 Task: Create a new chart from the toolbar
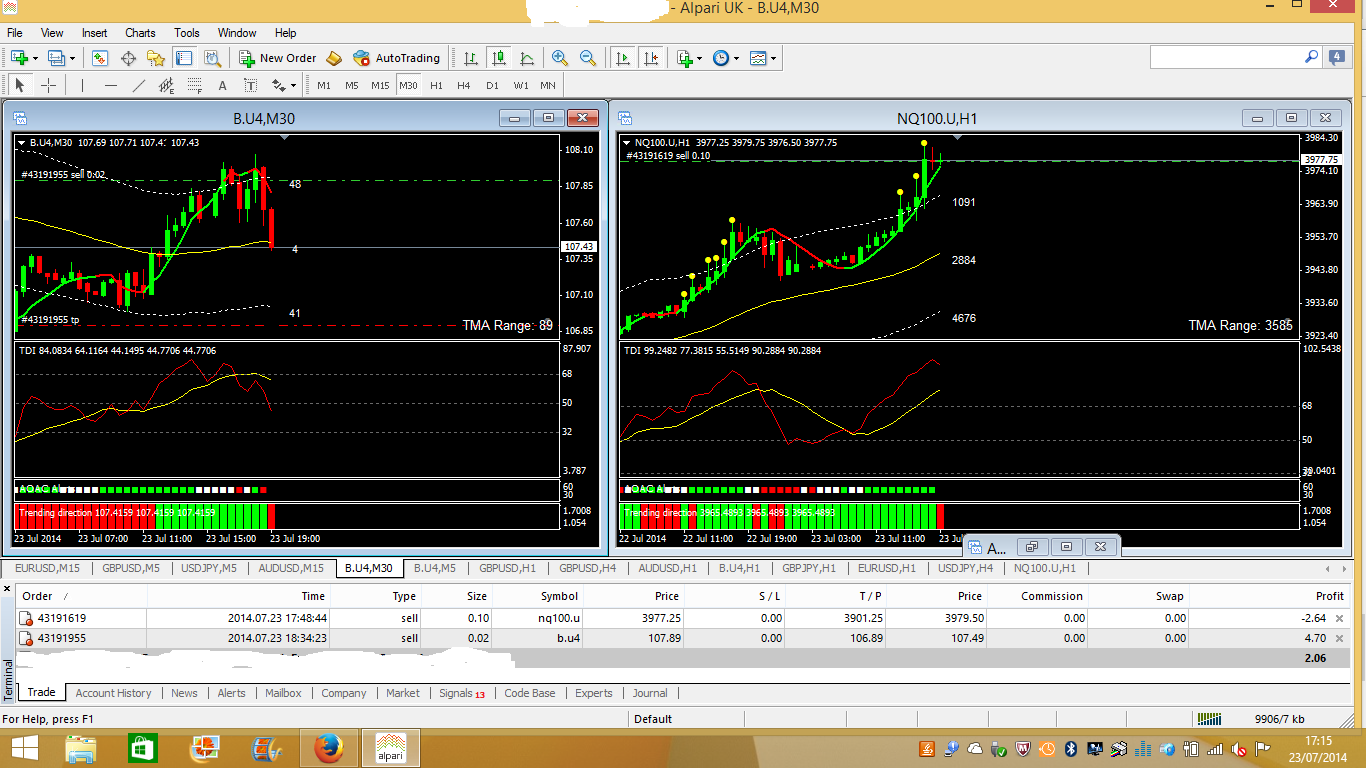[x=19, y=58]
